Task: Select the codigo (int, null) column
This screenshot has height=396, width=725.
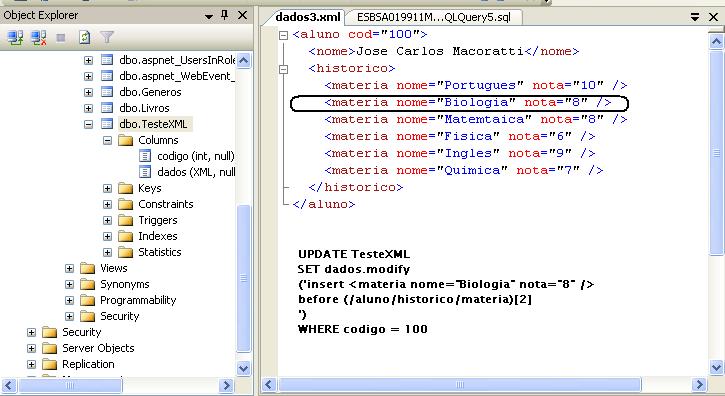Action: tap(196, 156)
